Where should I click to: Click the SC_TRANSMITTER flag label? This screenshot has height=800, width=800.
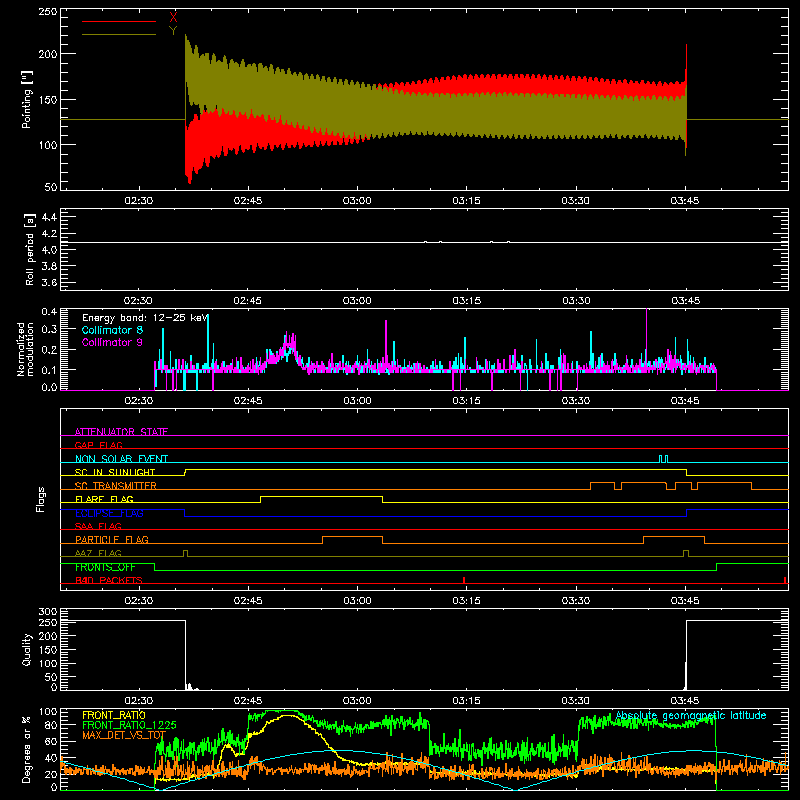(116, 485)
